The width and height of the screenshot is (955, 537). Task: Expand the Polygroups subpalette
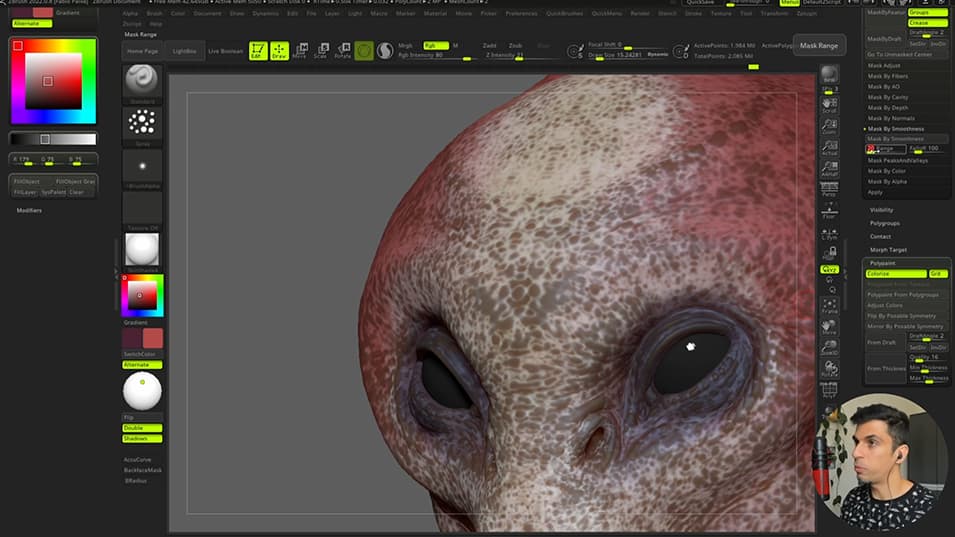coord(884,223)
